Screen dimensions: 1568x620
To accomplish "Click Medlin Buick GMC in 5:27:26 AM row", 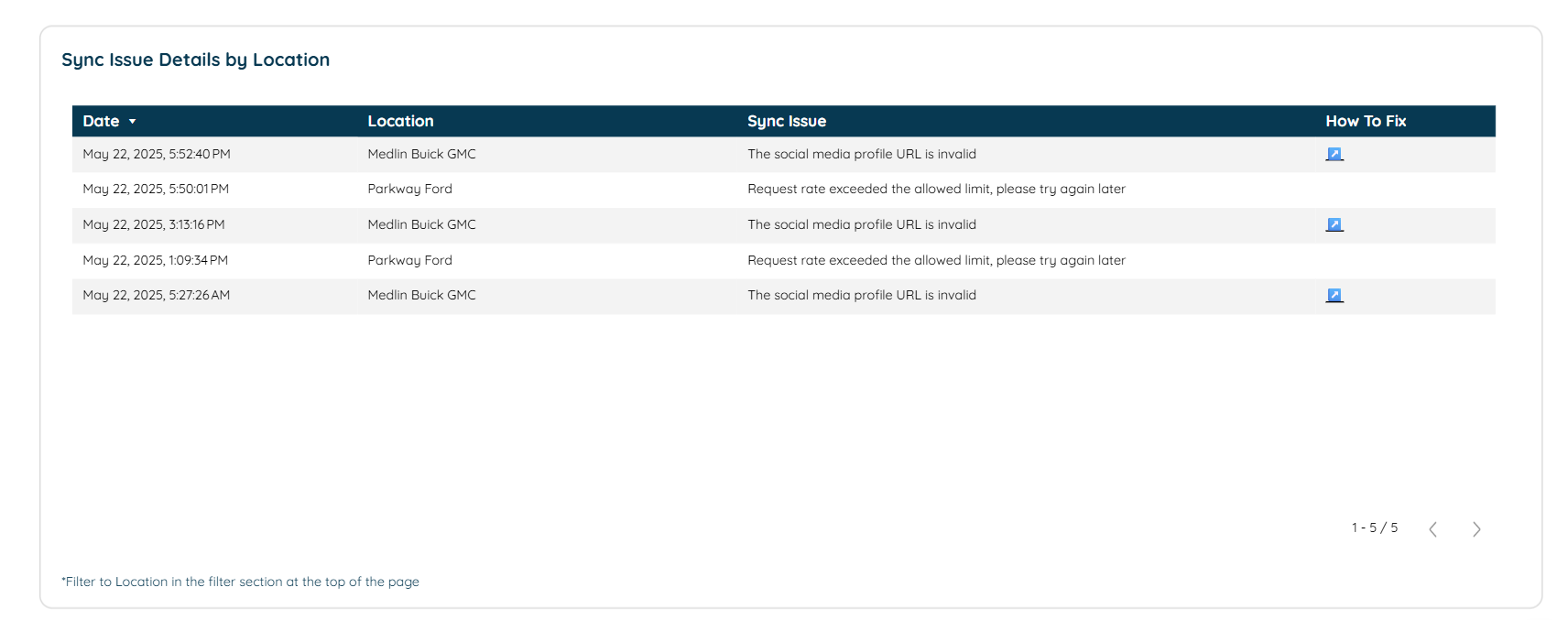I will 421,295.
